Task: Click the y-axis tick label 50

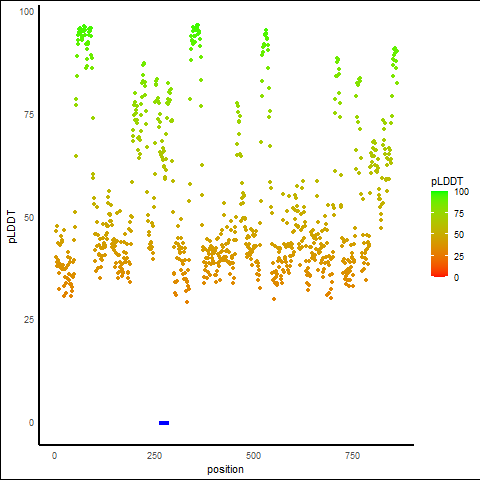Action: (x=29, y=218)
